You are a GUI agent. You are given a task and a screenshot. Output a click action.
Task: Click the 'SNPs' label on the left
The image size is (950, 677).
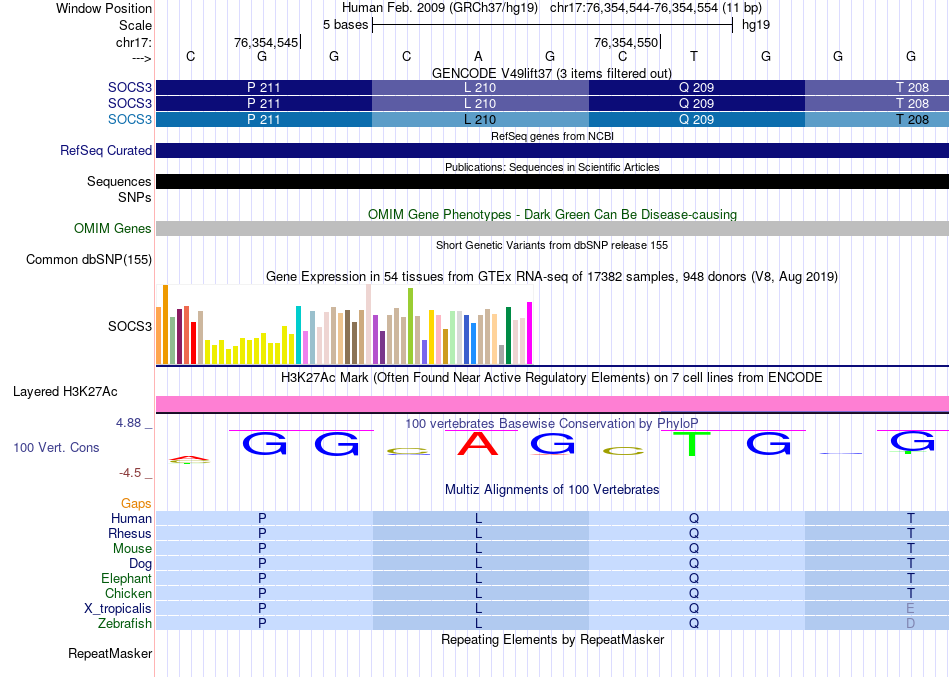click(x=135, y=198)
